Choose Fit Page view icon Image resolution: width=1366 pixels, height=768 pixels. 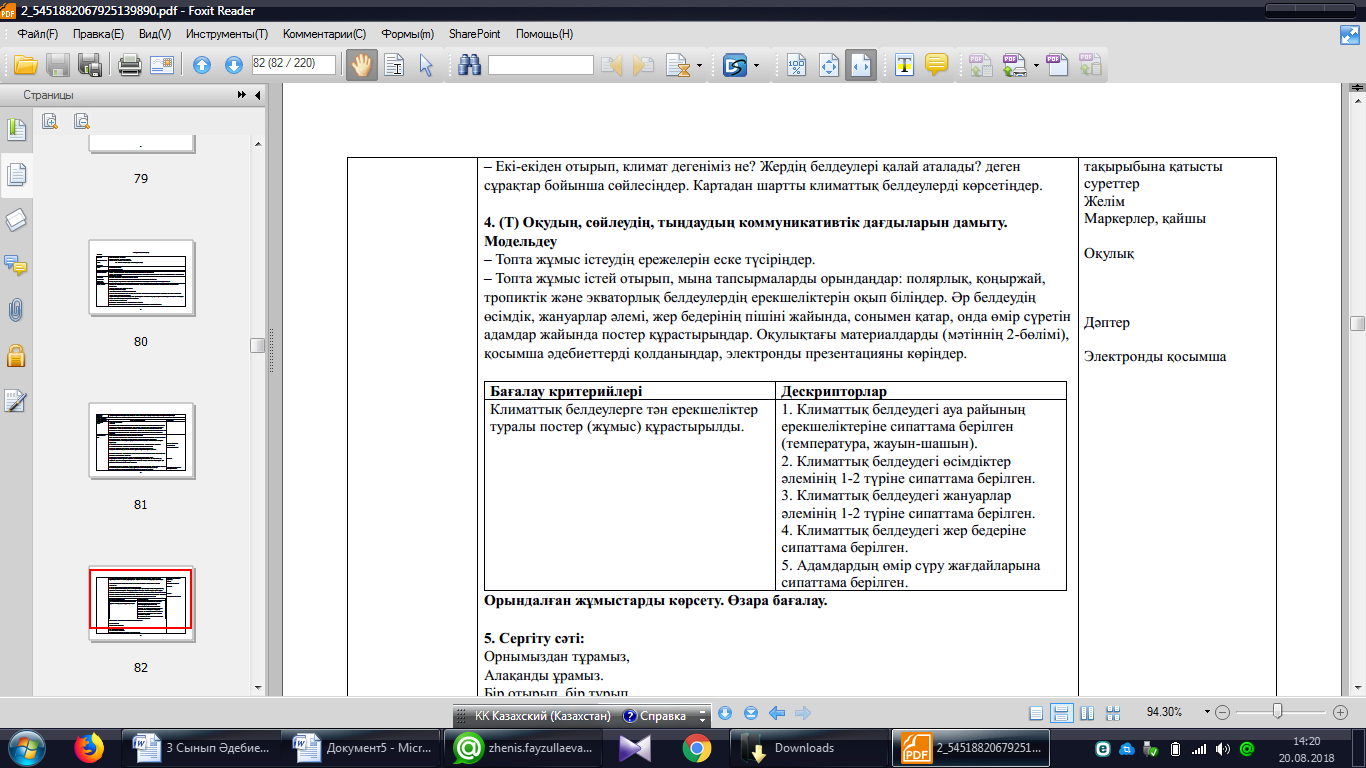point(829,65)
